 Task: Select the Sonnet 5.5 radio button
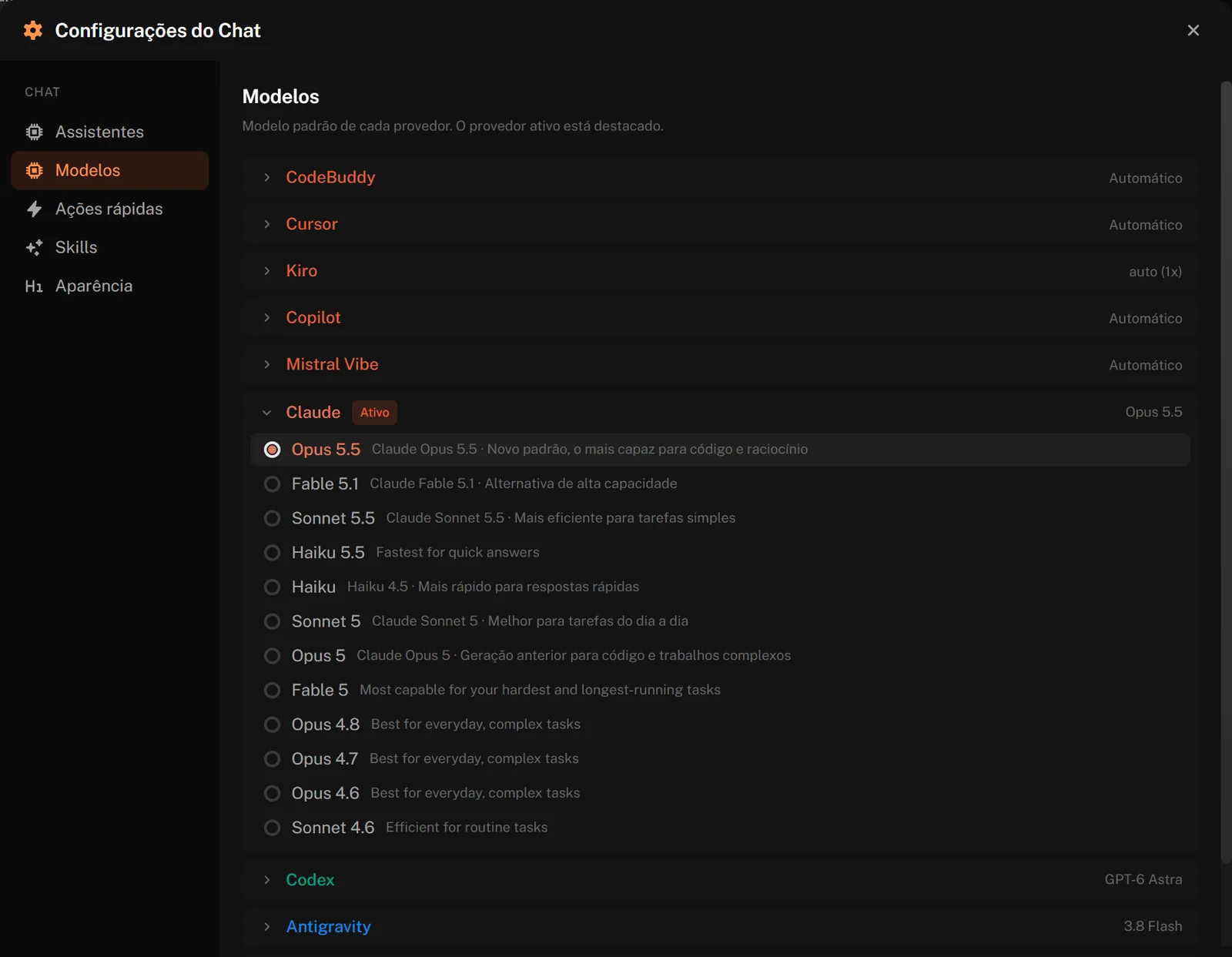pyautogui.click(x=272, y=518)
